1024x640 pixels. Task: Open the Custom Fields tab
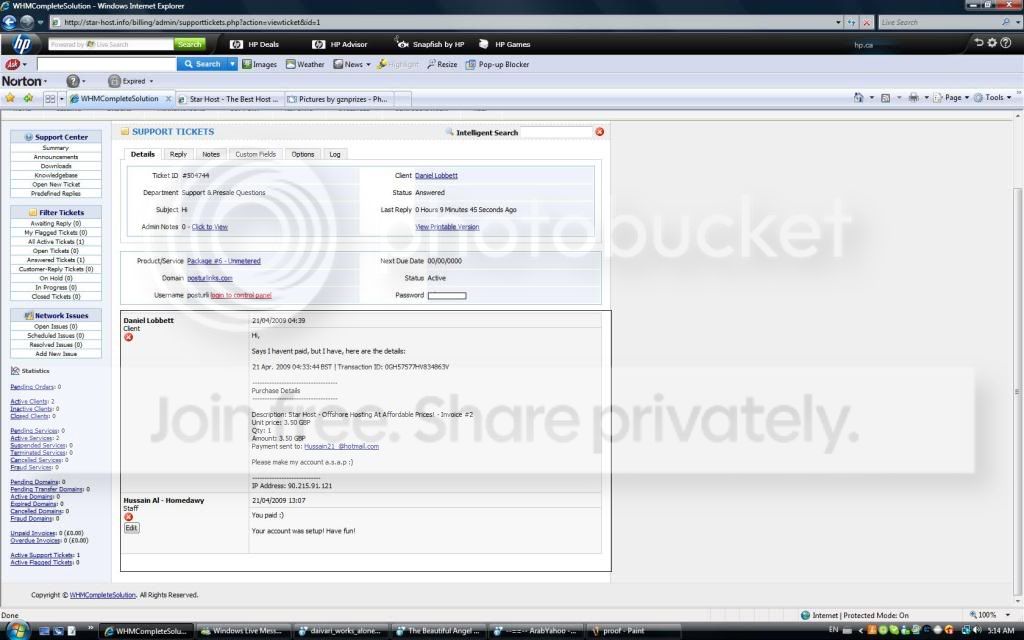coord(255,155)
